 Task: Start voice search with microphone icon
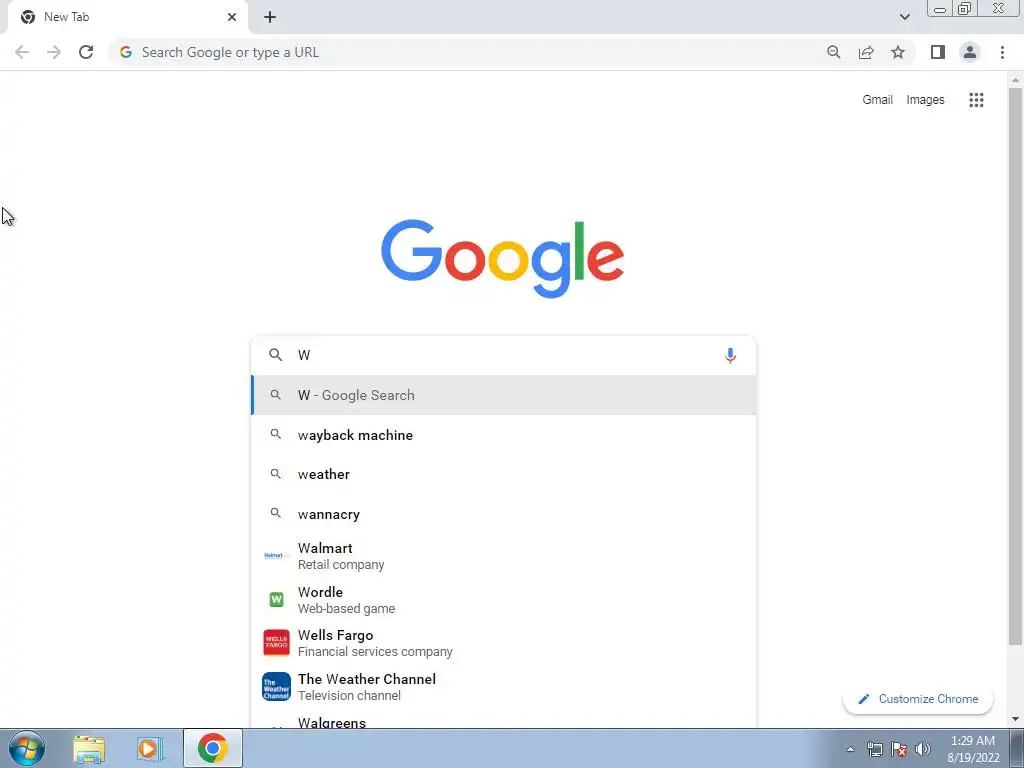[x=730, y=355]
